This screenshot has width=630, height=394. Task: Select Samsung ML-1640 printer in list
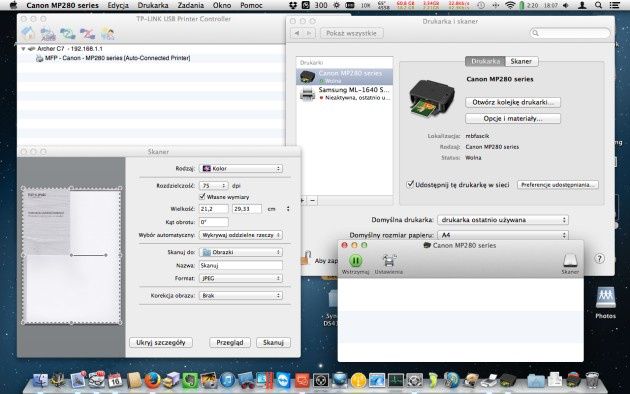point(345,93)
